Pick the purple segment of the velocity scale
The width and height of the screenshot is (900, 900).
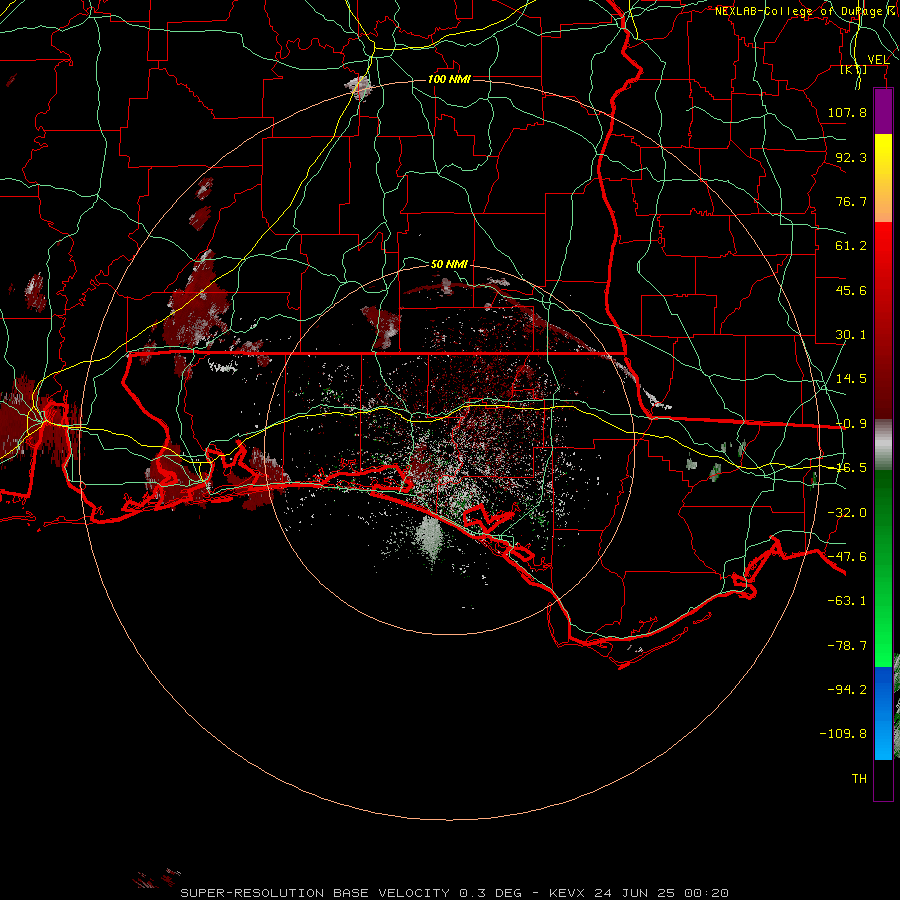[883, 111]
